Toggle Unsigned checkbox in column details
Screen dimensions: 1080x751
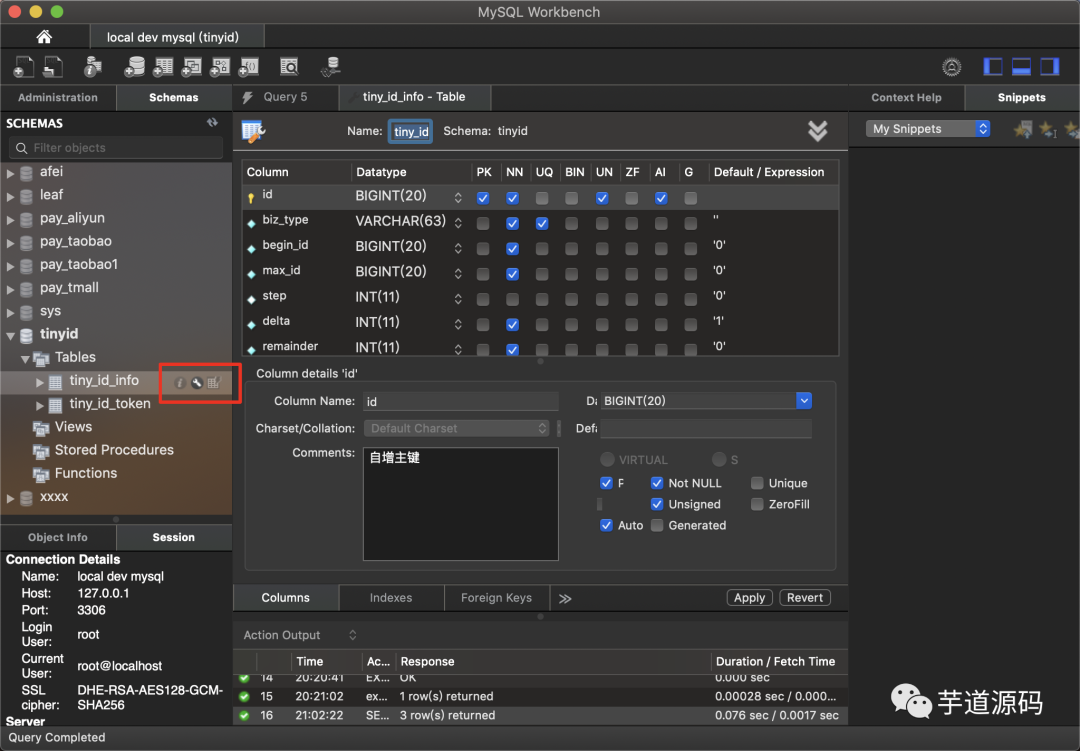pyautogui.click(x=657, y=504)
